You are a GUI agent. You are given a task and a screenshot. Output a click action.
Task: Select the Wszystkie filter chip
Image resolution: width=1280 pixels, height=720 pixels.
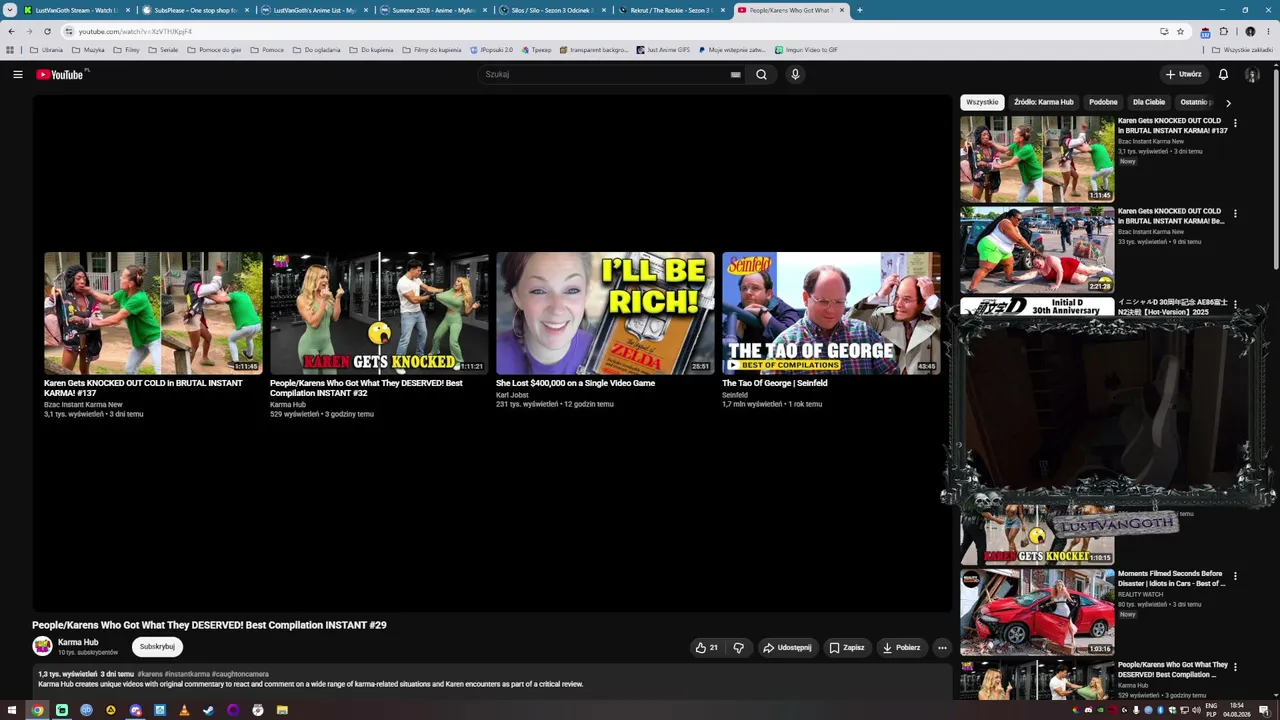coord(982,102)
